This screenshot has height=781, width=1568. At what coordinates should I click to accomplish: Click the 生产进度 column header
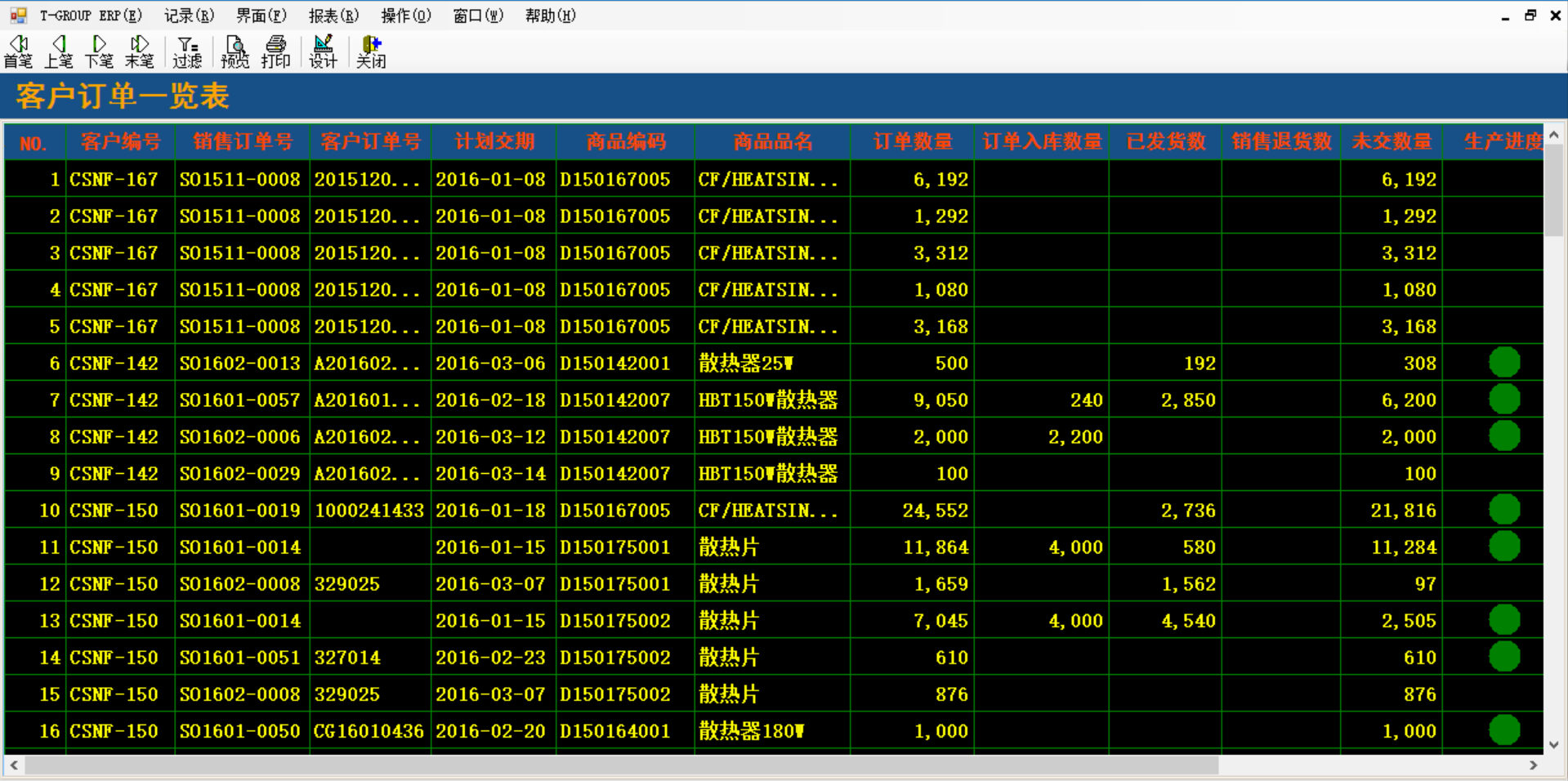pyautogui.click(x=1494, y=142)
